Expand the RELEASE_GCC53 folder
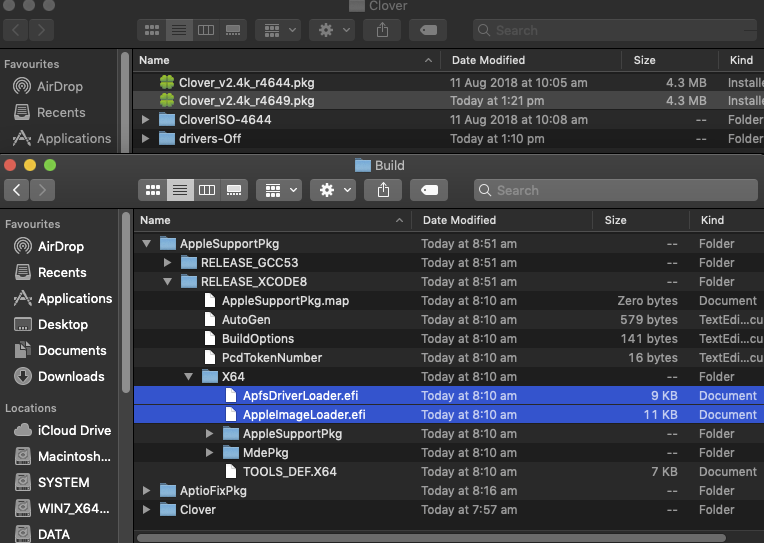This screenshot has height=543, width=764. pyautogui.click(x=167, y=262)
